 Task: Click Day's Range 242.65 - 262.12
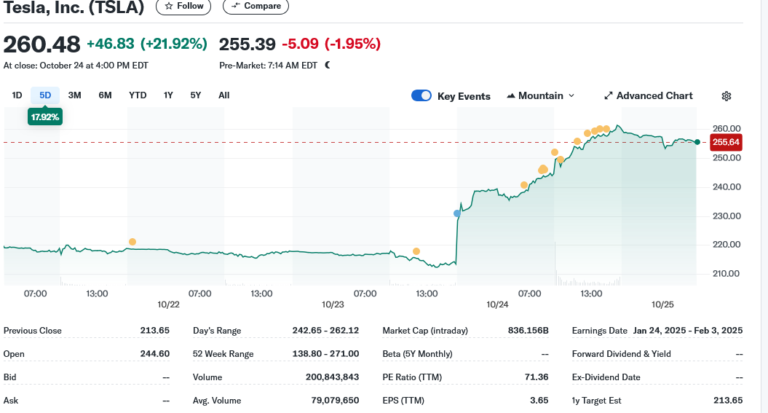point(326,330)
